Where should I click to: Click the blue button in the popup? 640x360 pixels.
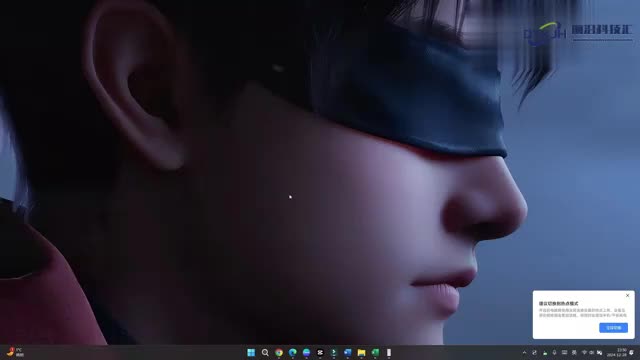(x=613, y=328)
